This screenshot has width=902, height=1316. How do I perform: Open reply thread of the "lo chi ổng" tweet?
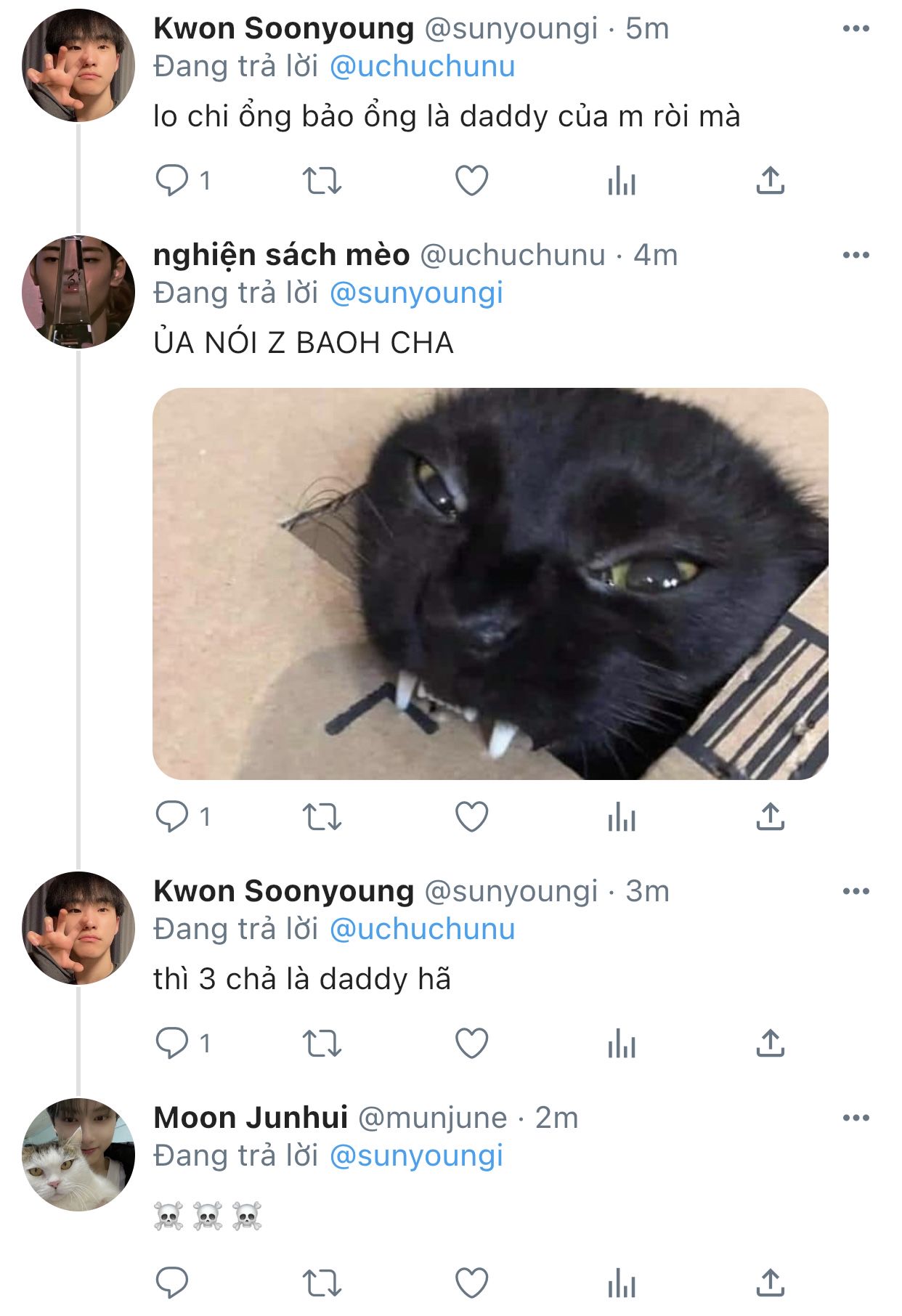pos(183,181)
